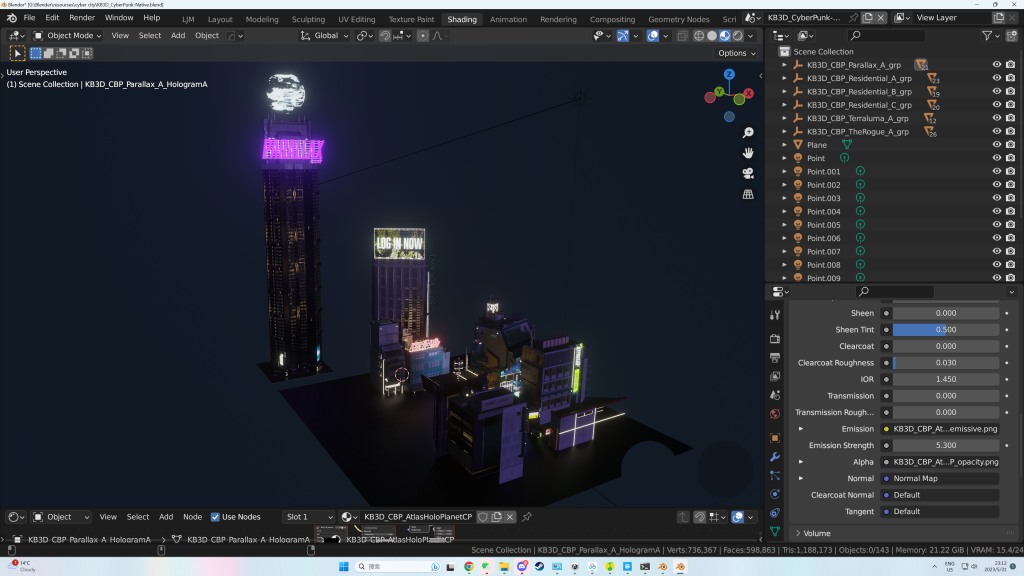Image resolution: width=1024 pixels, height=576 pixels.
Task: Hide Plane object eye icon
Action: click(997, 144)
